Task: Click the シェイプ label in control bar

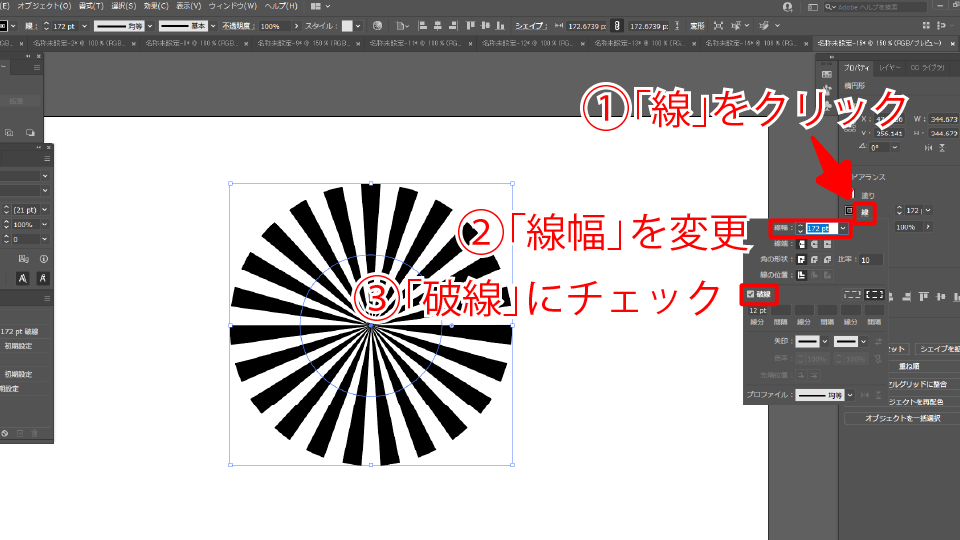Action: pos(530,26)
